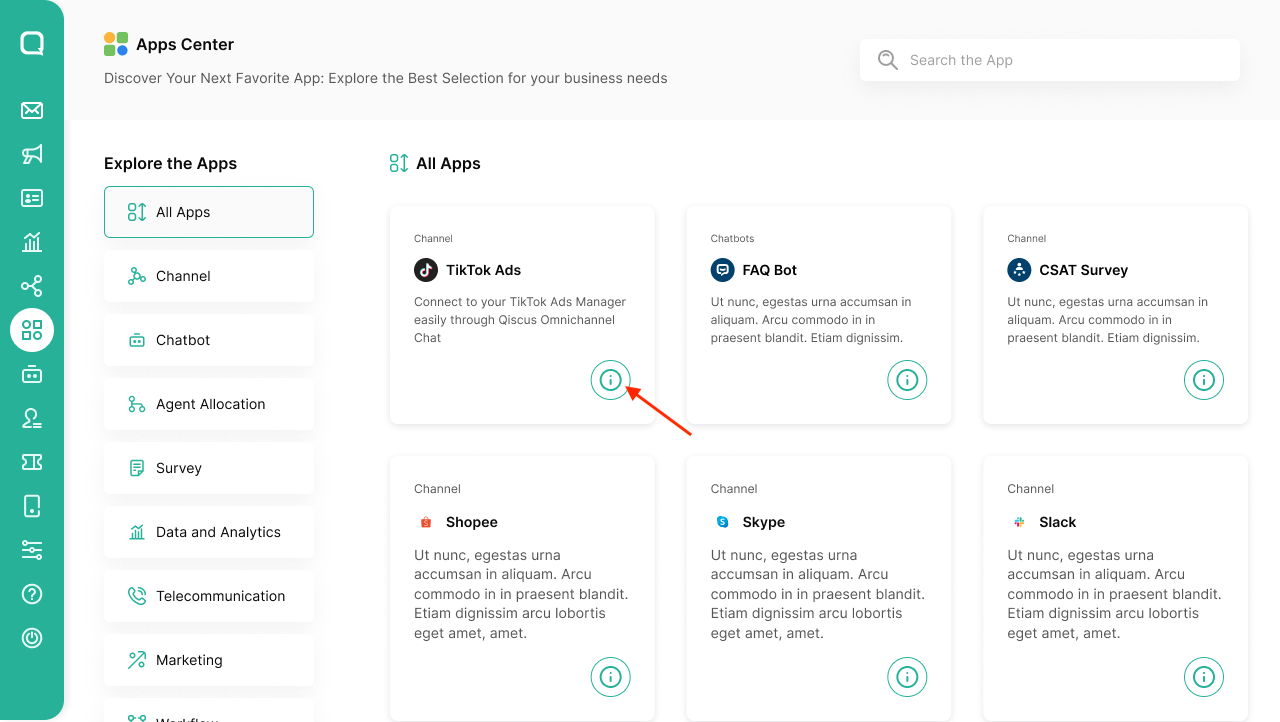Click the Channel label on Slack card
The height and width of the screenshot is (722, 1280).
pyautogui.click(x=1031, y=489)
